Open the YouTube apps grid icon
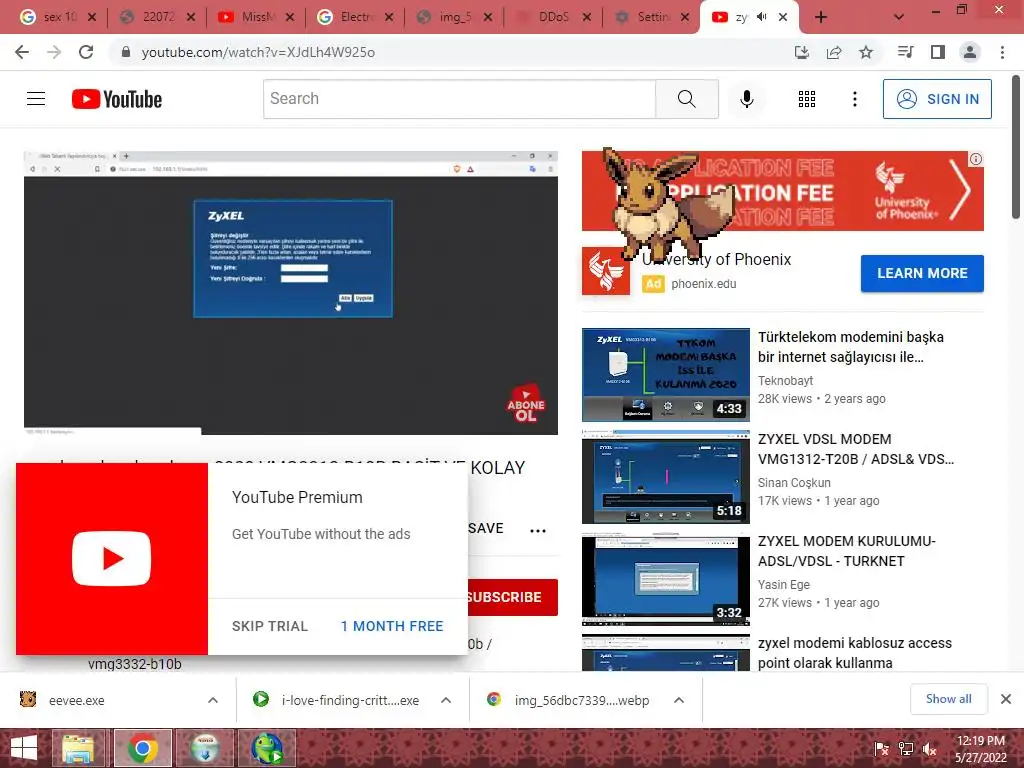Image resolution: width=1024 pixels, height=768 pixels. (807, 99)
